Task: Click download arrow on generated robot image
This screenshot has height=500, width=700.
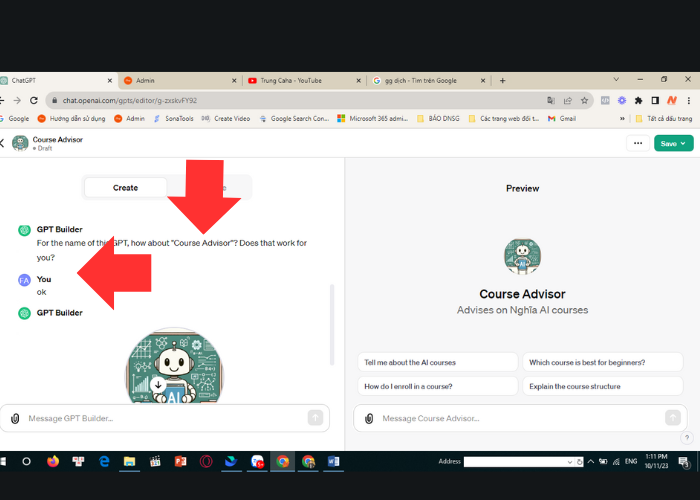Action: pos(158,383)
